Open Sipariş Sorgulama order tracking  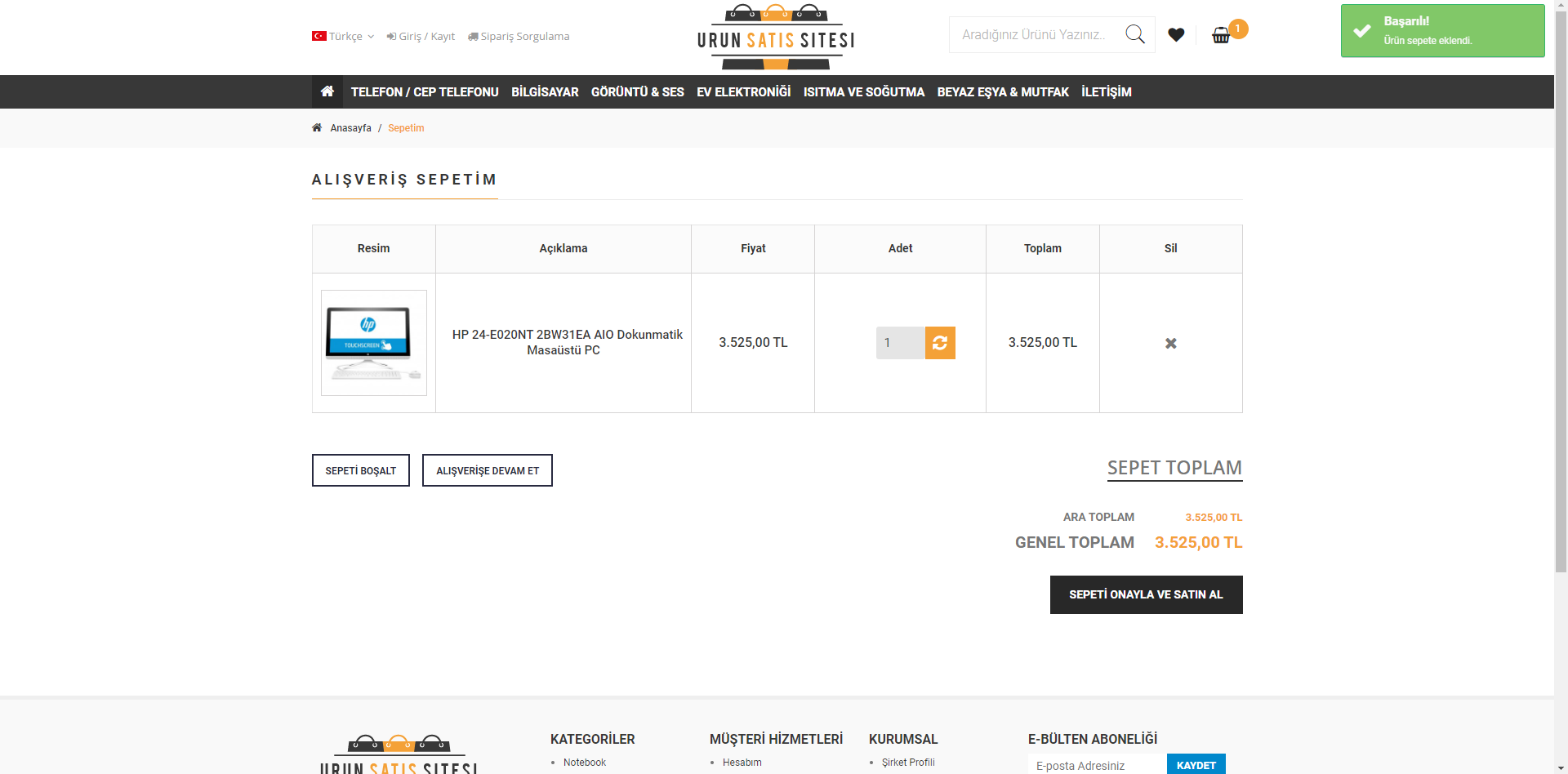pyautogui.click(x=519, y=37)
